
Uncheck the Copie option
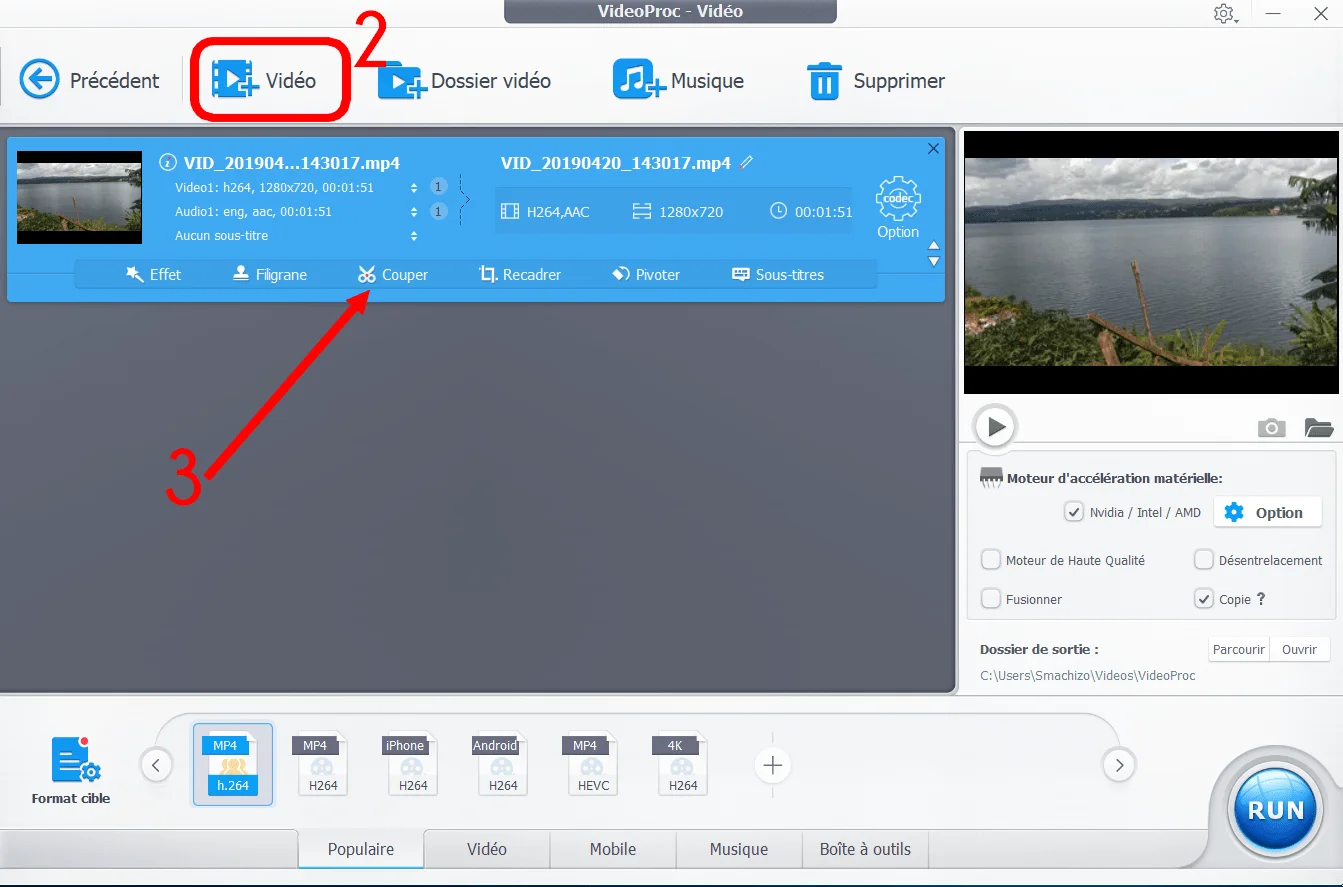(x=1205, y=598)
